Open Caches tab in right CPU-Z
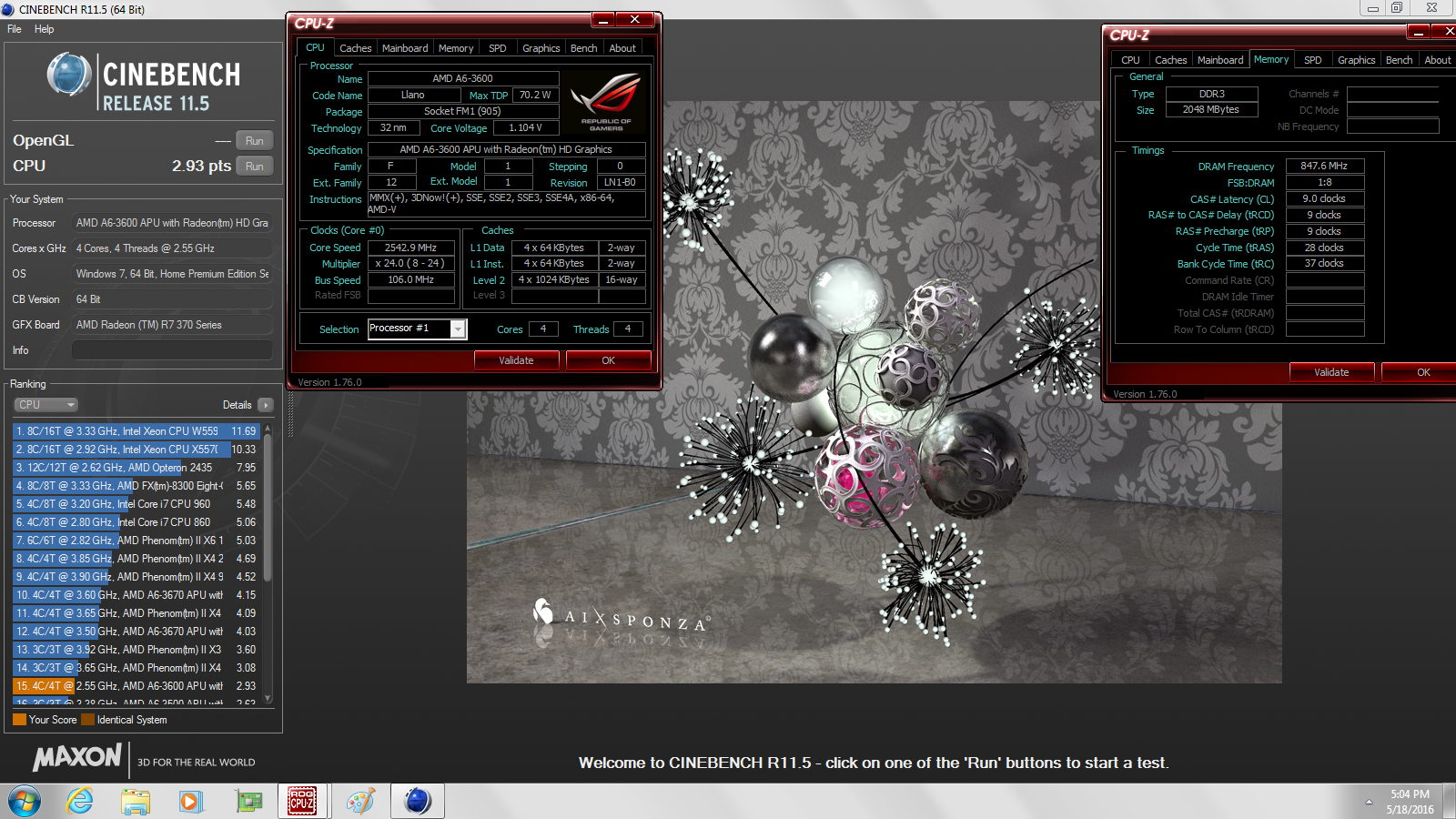 click(x=1170, y=60)
